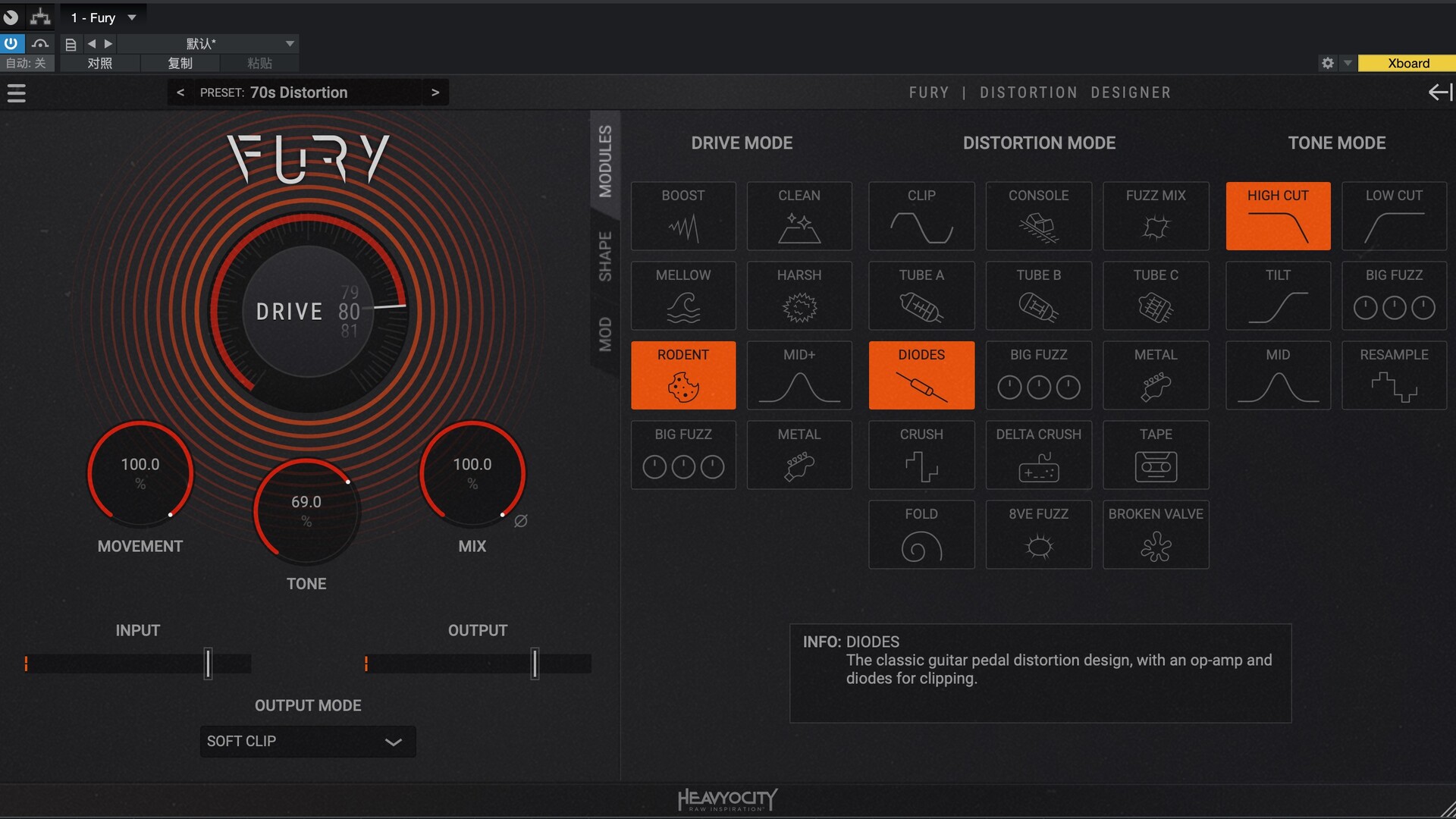Select the HARSH drive mode
Image resolution: width=1456 pixels, height=819 pixels.
click(799, 296)
